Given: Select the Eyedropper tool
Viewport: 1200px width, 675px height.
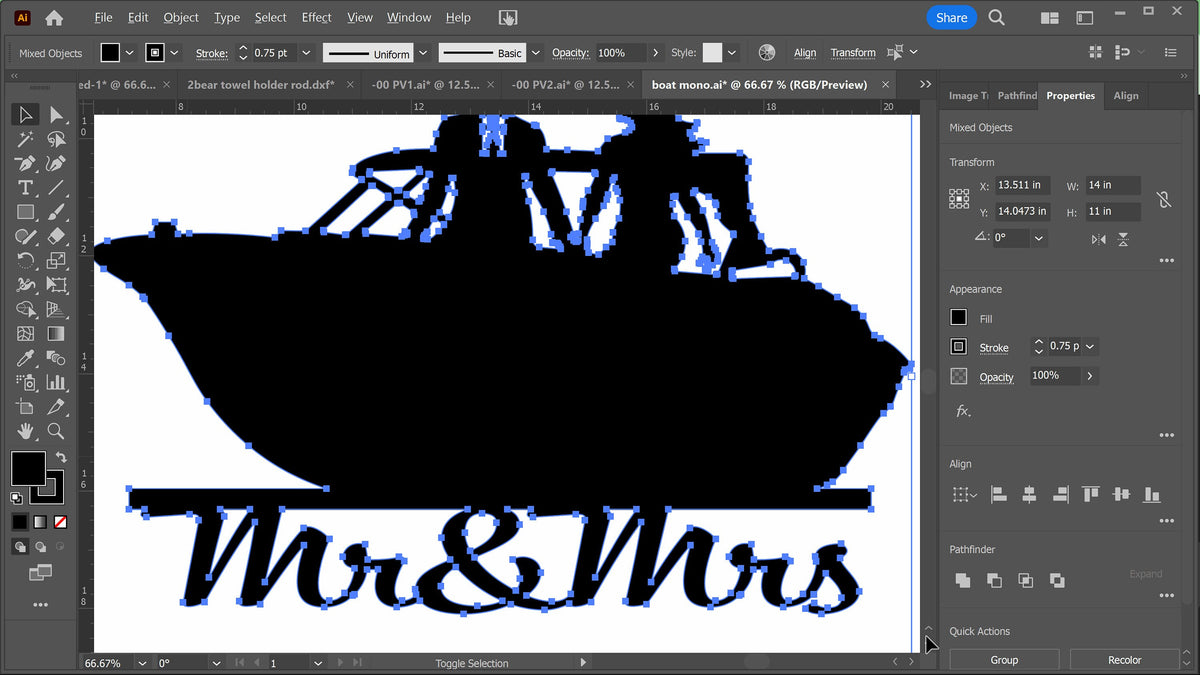Looking at the screenshot, I should coord(26,358).
